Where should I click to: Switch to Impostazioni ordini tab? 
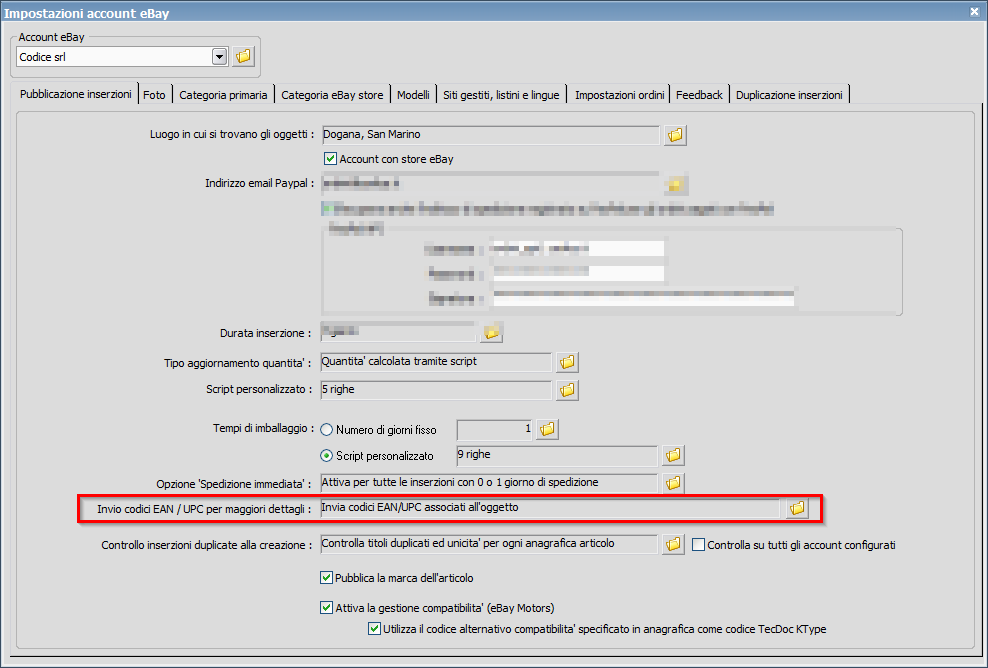(619, 95)
